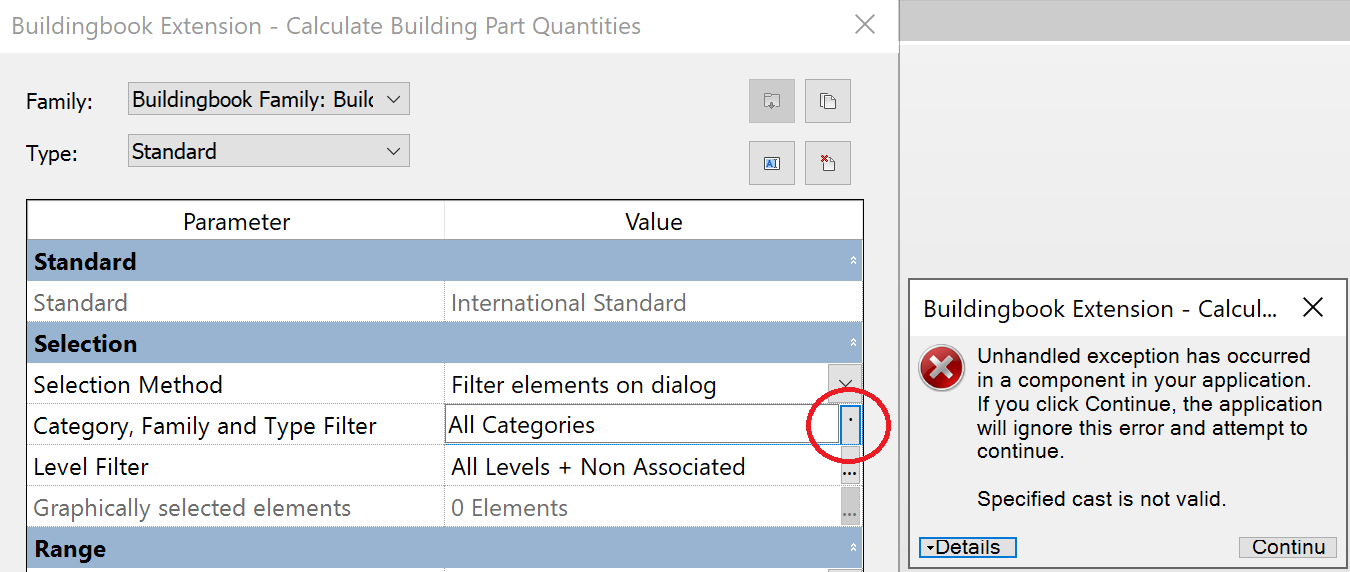Expand the Selection Method dropdown arrow
This screenshot has height=572, width=1350.
845,385
